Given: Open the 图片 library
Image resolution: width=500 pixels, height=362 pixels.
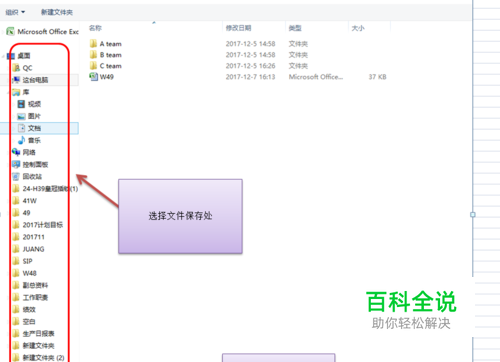Looking at the screenshot, I should pyautogui.click(x=29, y=116).
